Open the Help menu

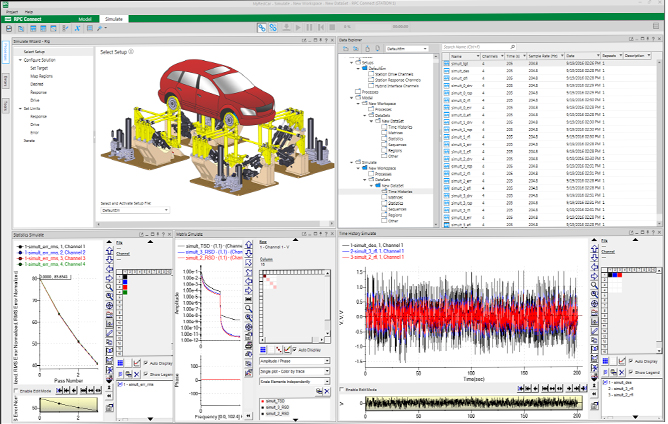click(29, 10)
